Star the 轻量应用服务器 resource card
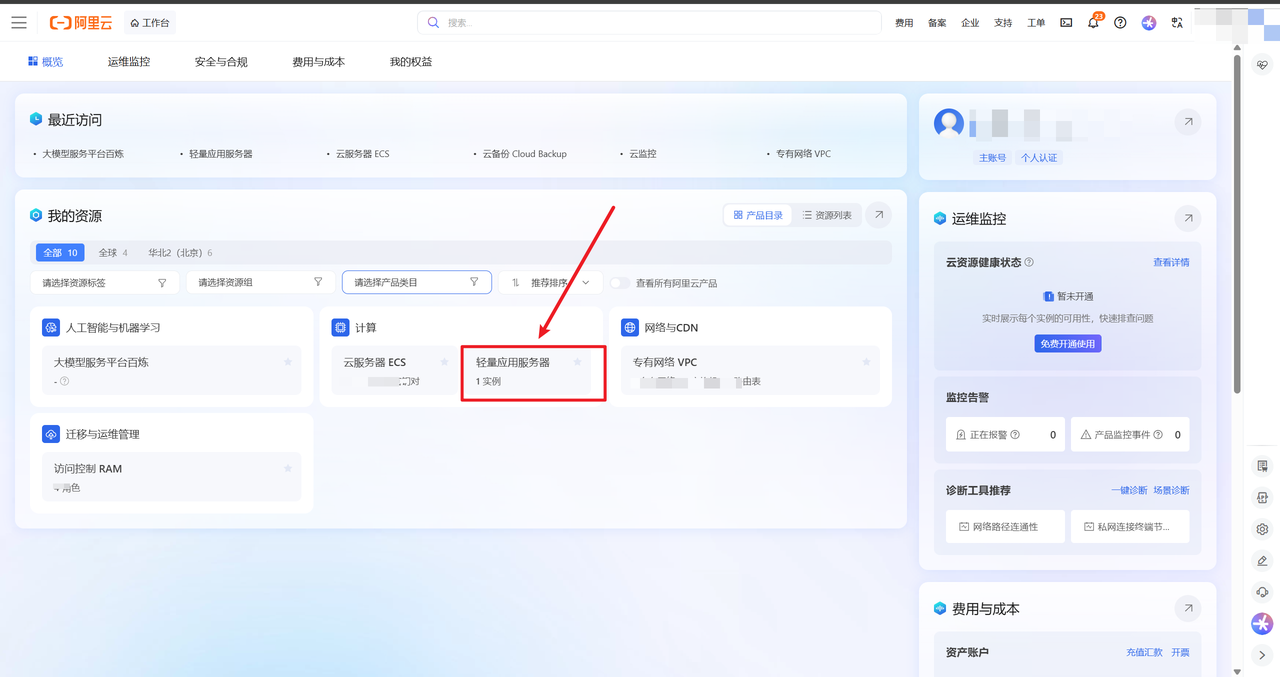The image size is (1280, 677). [577, 361]
